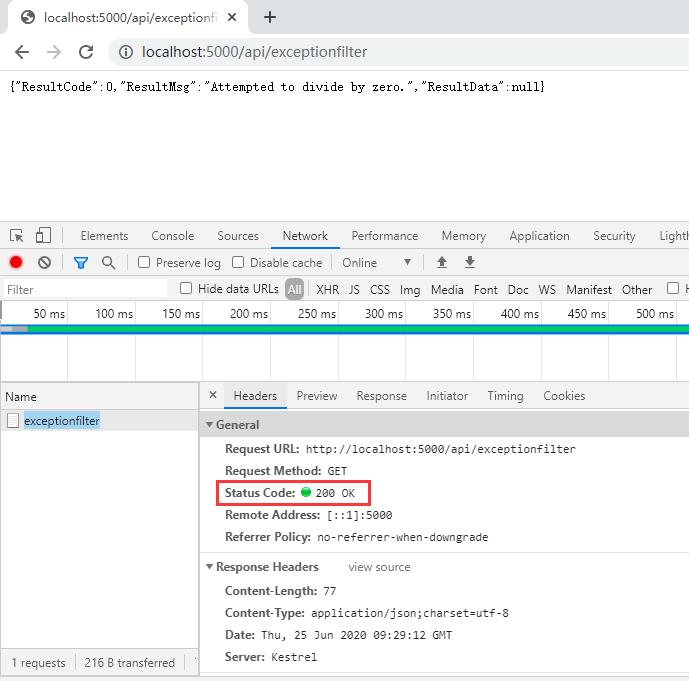Select the XHR filter type
Image resolution: width=689 pixels, height=681 pixels.
point(327,290)
